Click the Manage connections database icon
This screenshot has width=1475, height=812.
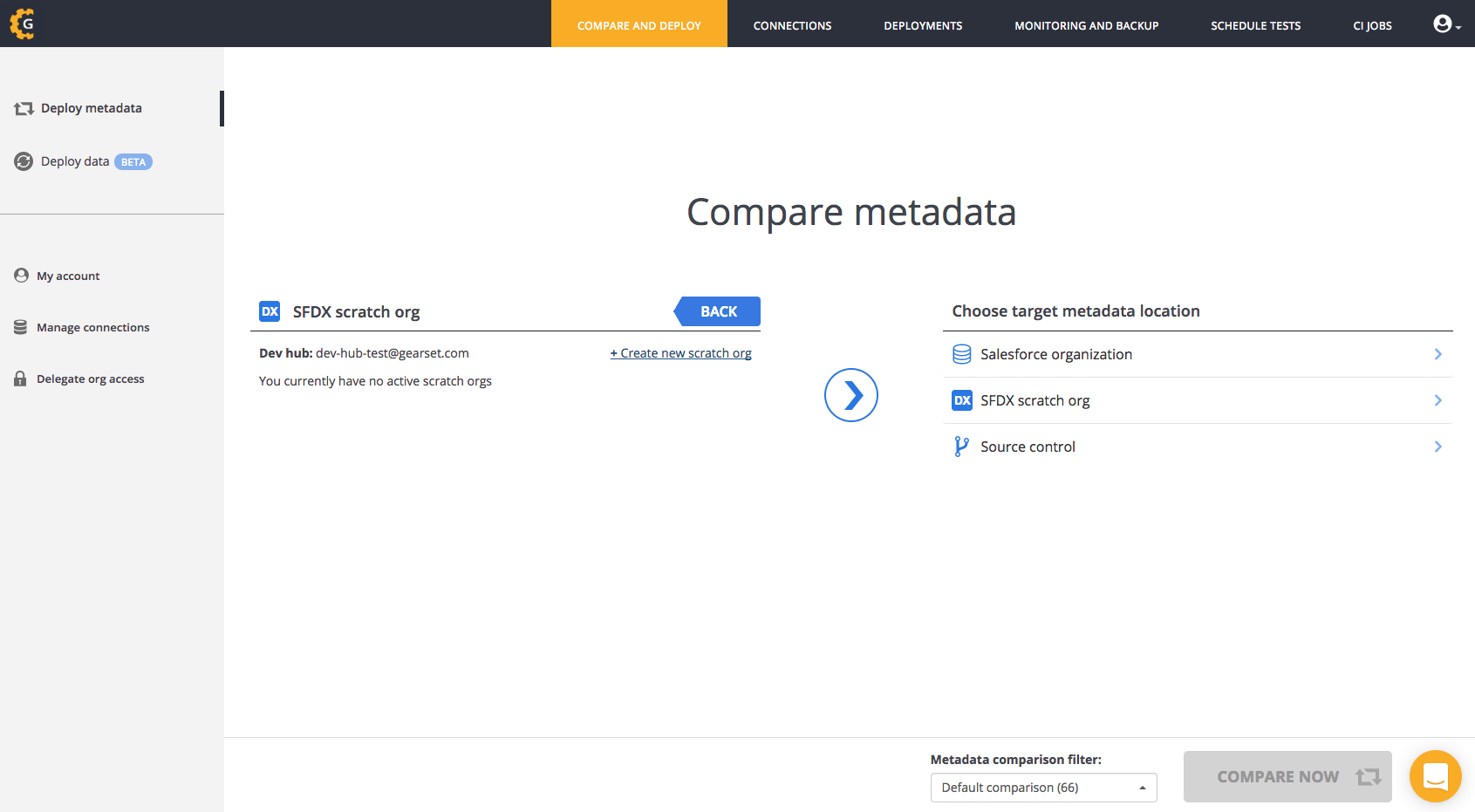(20, 327)
